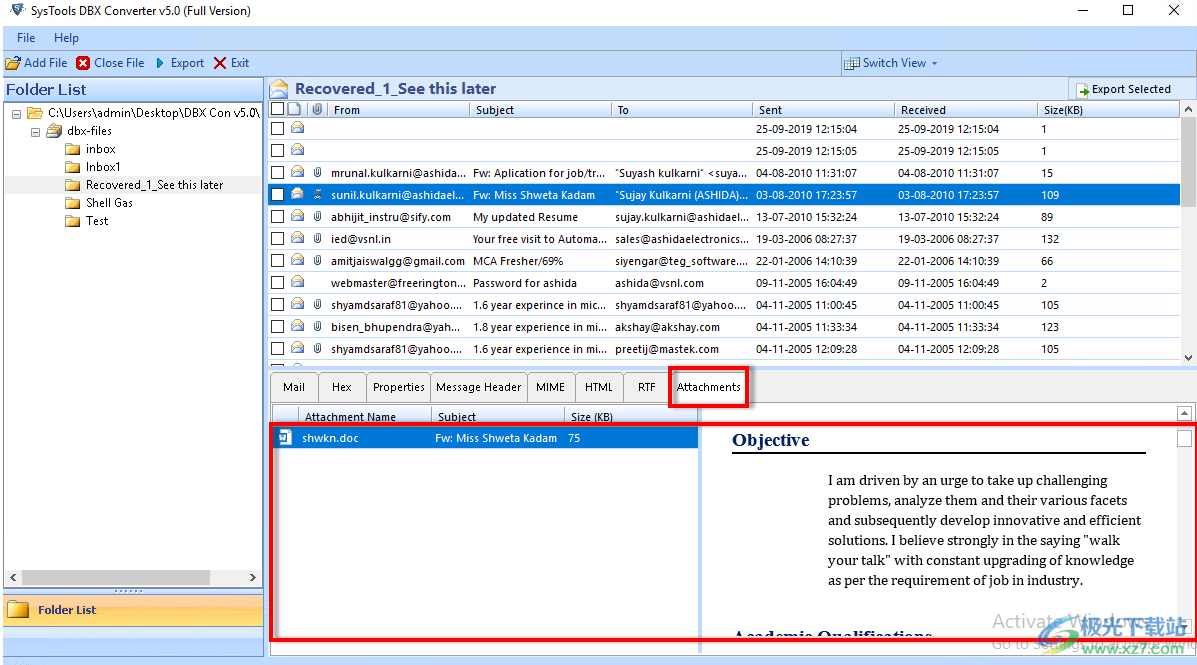The width and height of the screenshot is (1197, 665).
Task: Open the shwkn.doc attachment icon
Action: [286, 437]
